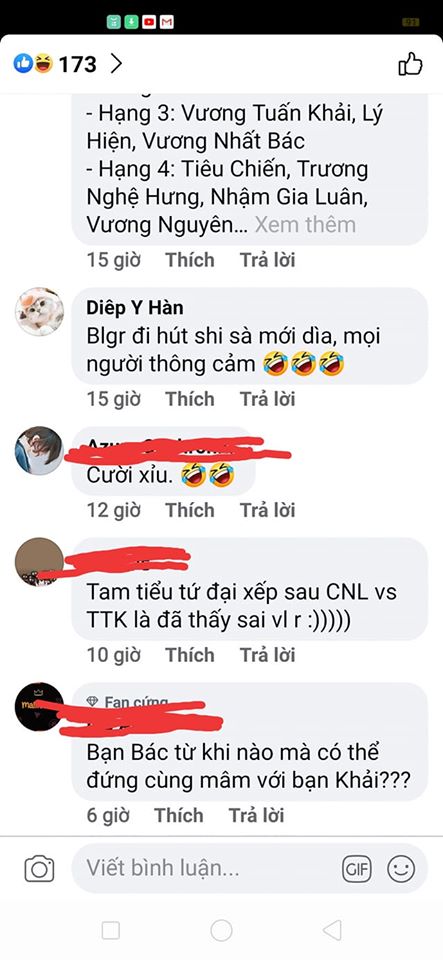Open Diệp Y Hàn profile name link
The image size is (443, 960).
(135, 307)
